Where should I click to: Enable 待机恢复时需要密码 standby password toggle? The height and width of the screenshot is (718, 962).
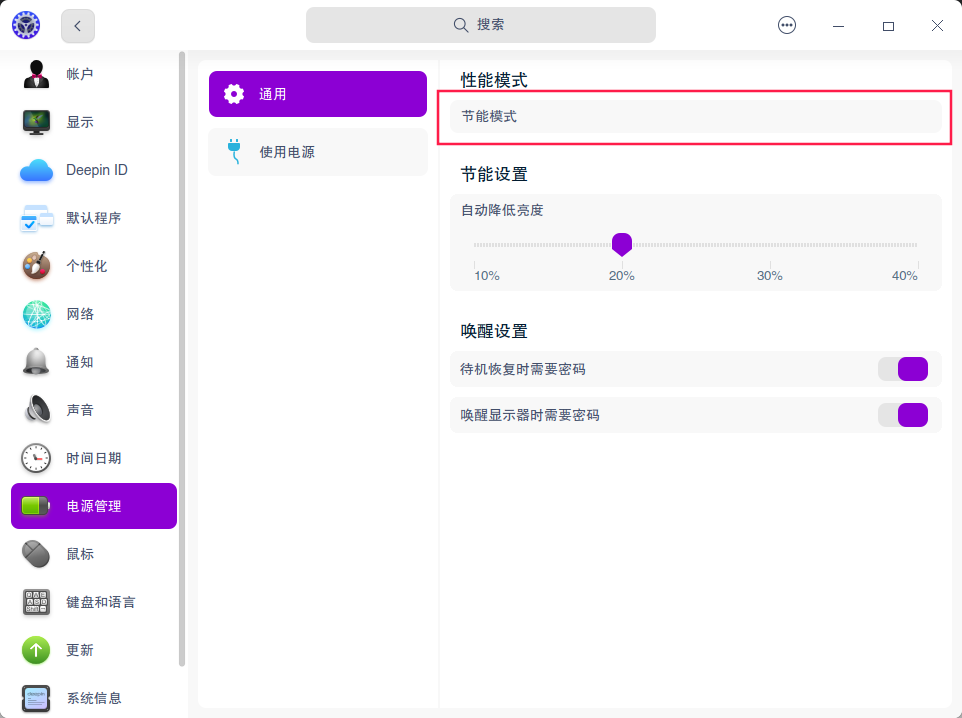click(x=903, y=369)
